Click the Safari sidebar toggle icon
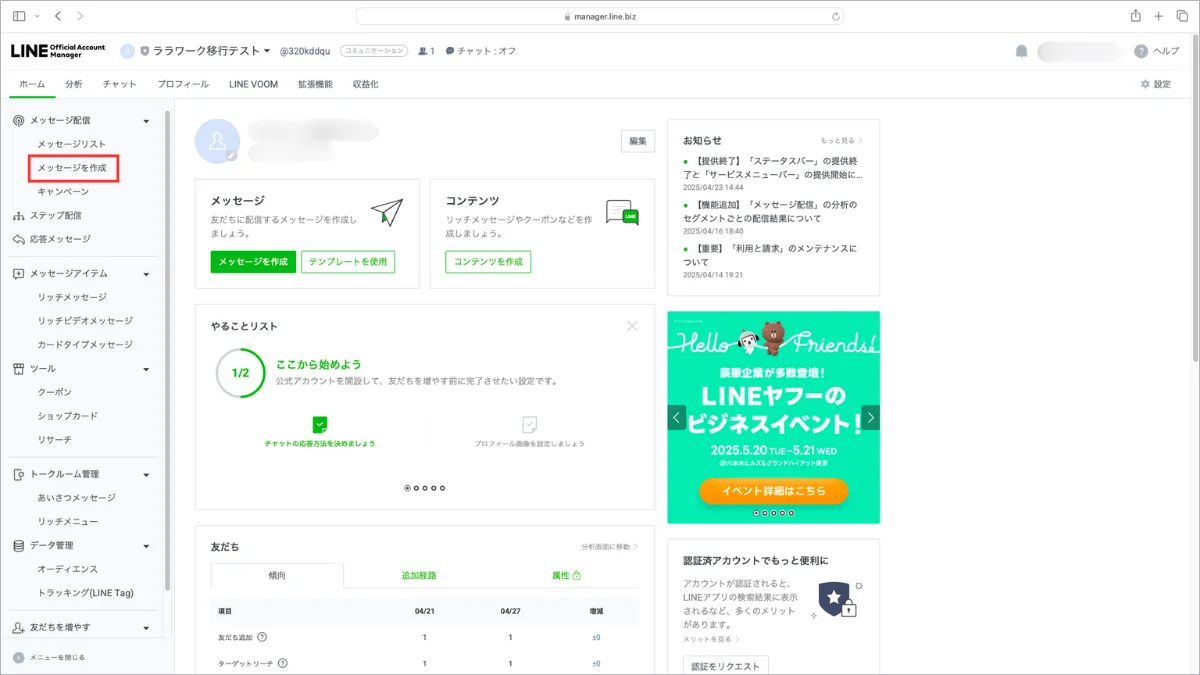Image resolution: width=1200 pixels, height=675 pixels. 19,16
